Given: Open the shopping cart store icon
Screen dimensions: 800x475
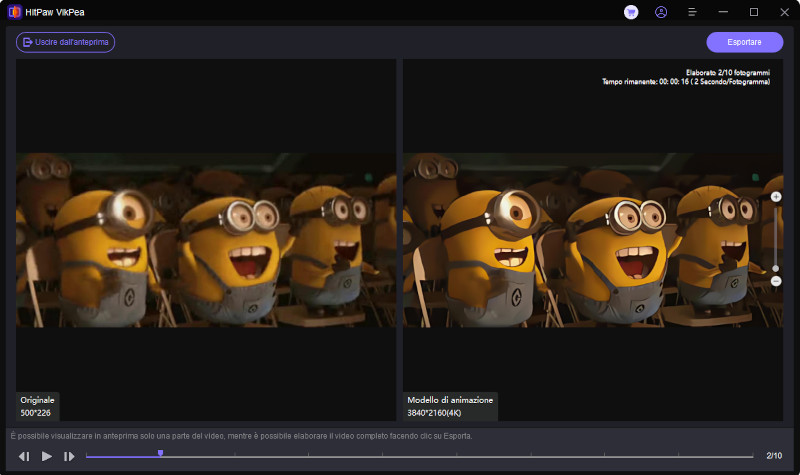Looking at the screenshot, I should click(631, 12).
